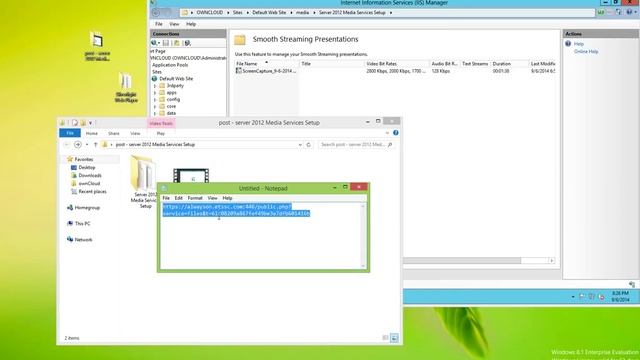Open the View ribbon tab in Explorer
The height and width of the screenshot is (360, 640).
tap(135, 133)
